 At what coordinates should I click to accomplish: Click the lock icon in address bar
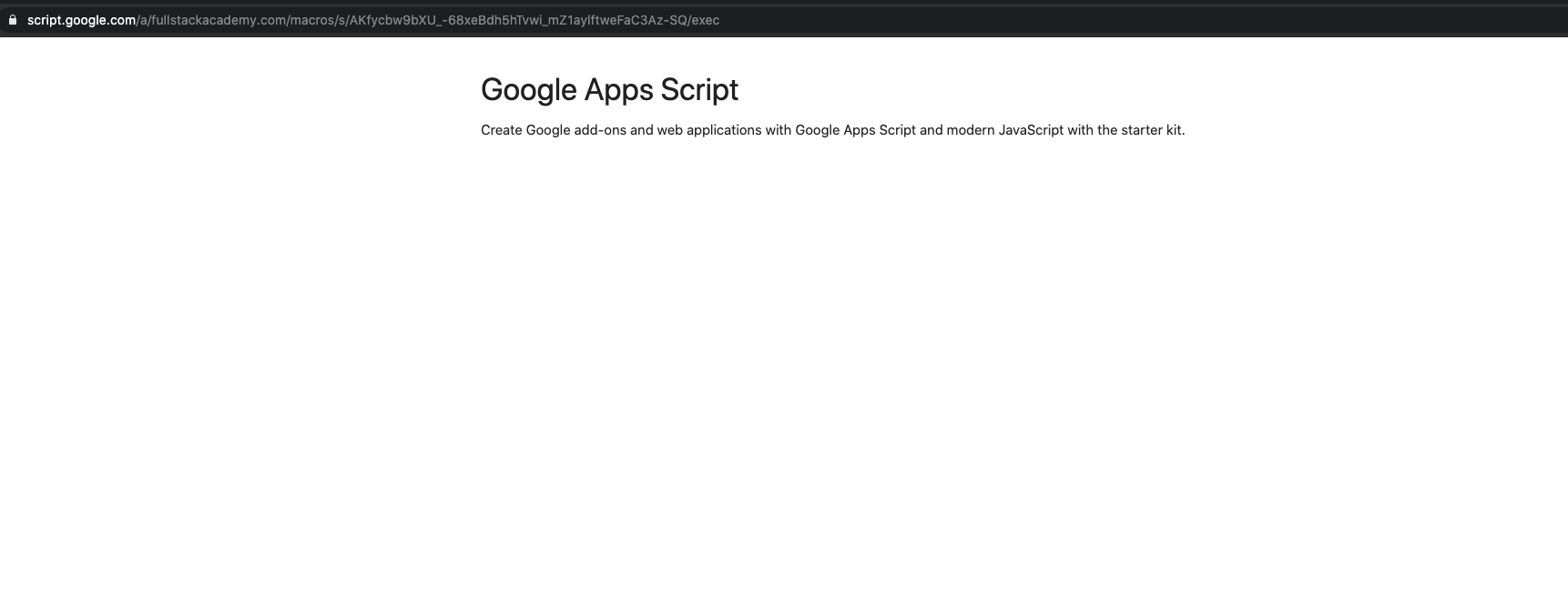pos(13,20)
